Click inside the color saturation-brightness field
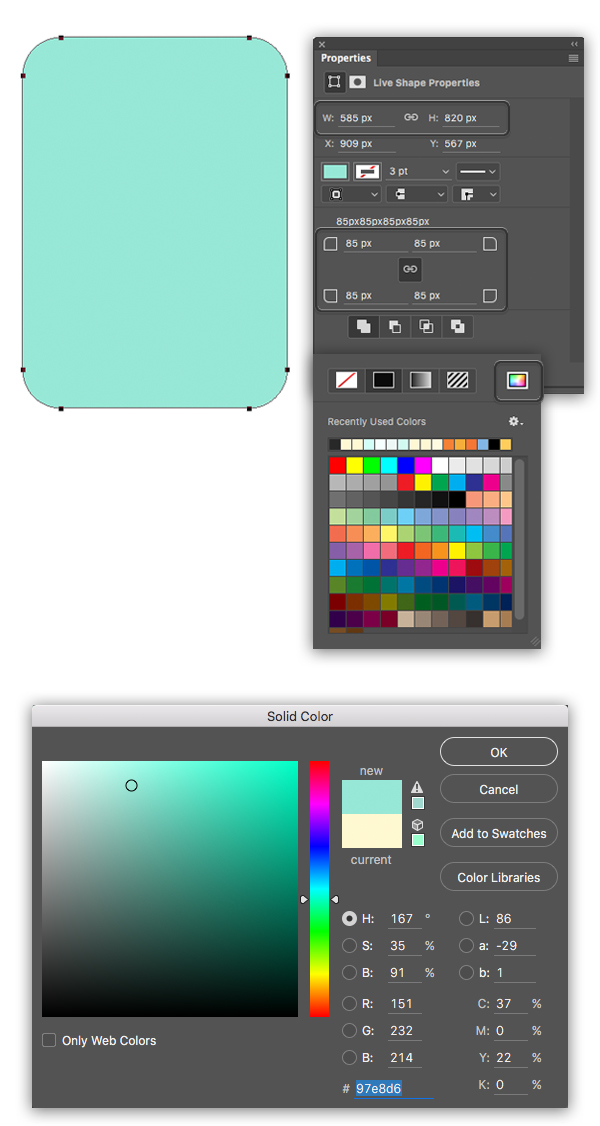The width and height of the screenshot is (600, 1126). pyautogui.click(x=169, y=888)
